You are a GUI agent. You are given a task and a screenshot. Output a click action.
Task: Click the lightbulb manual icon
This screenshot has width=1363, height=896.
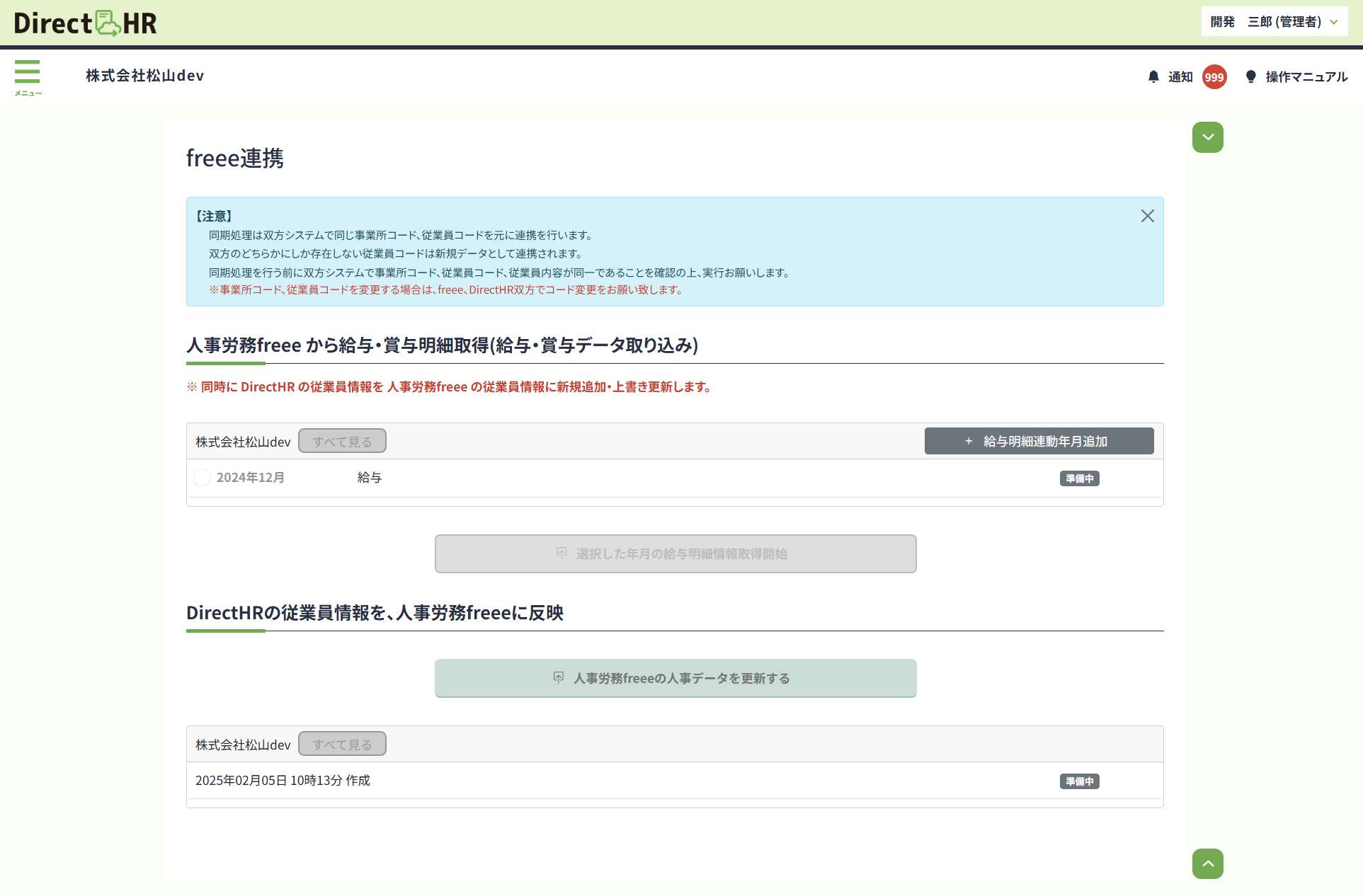point(1251,76)
